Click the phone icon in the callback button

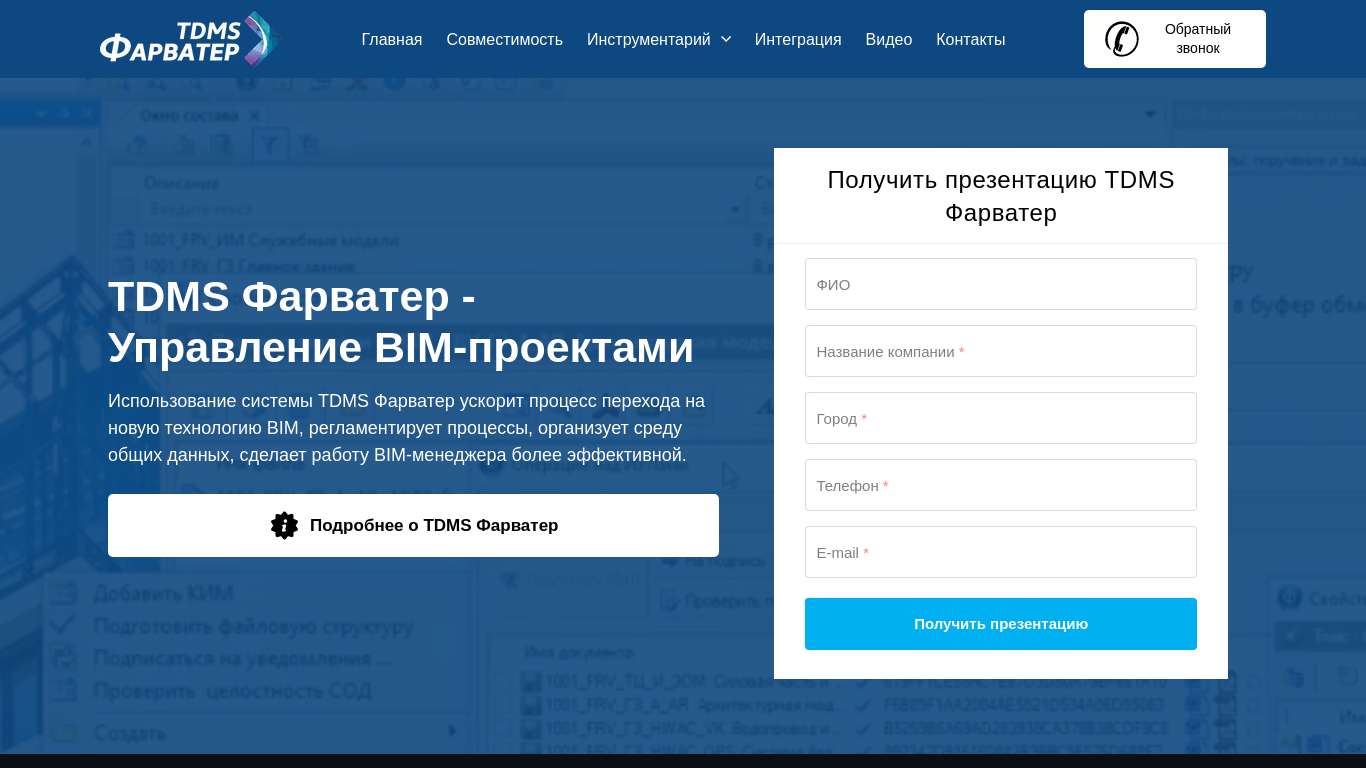[1122, 39]
